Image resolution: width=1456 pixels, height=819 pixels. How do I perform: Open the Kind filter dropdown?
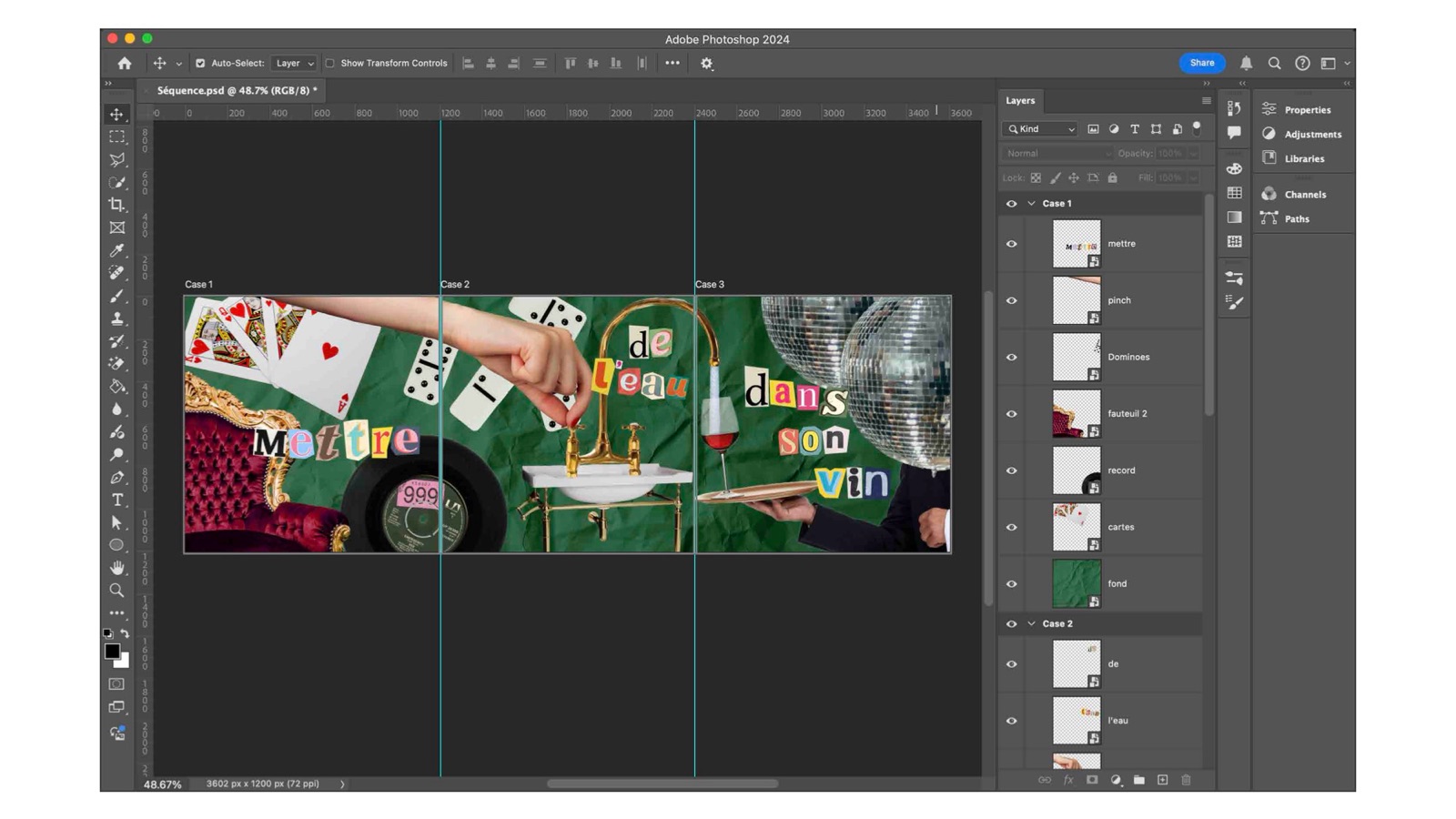point(1040,129)
